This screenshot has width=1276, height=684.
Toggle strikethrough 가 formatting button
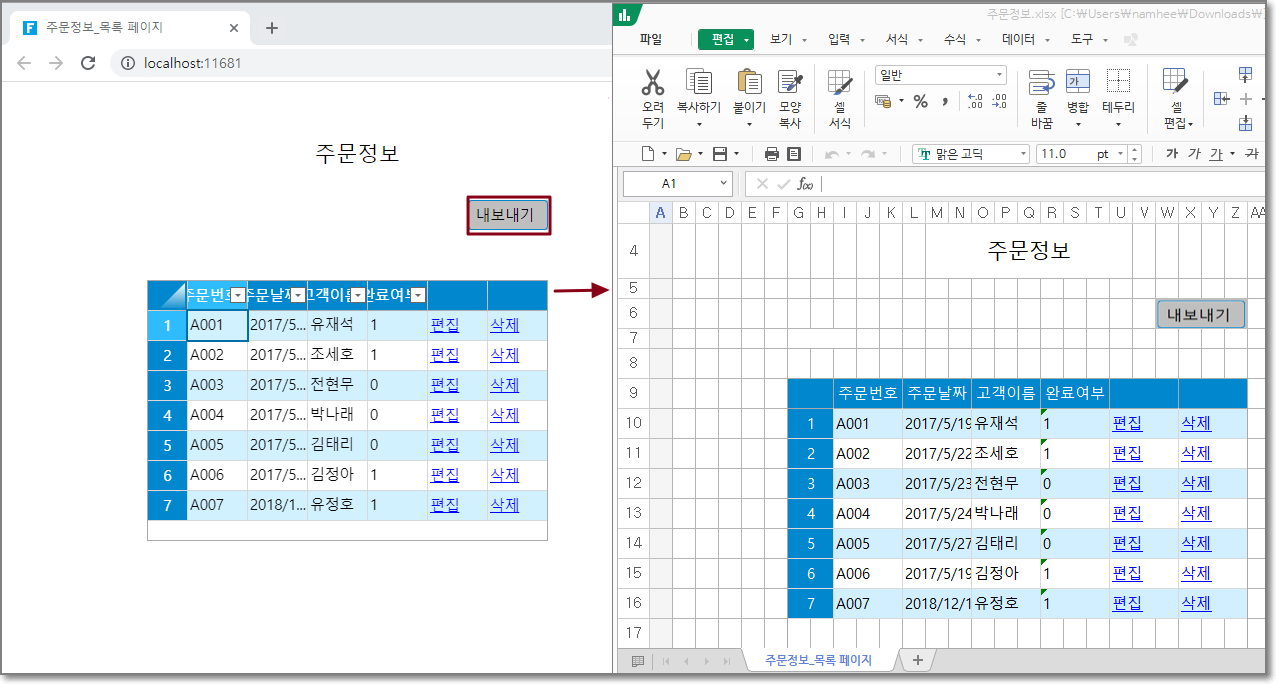click(x=1251, y=154)
